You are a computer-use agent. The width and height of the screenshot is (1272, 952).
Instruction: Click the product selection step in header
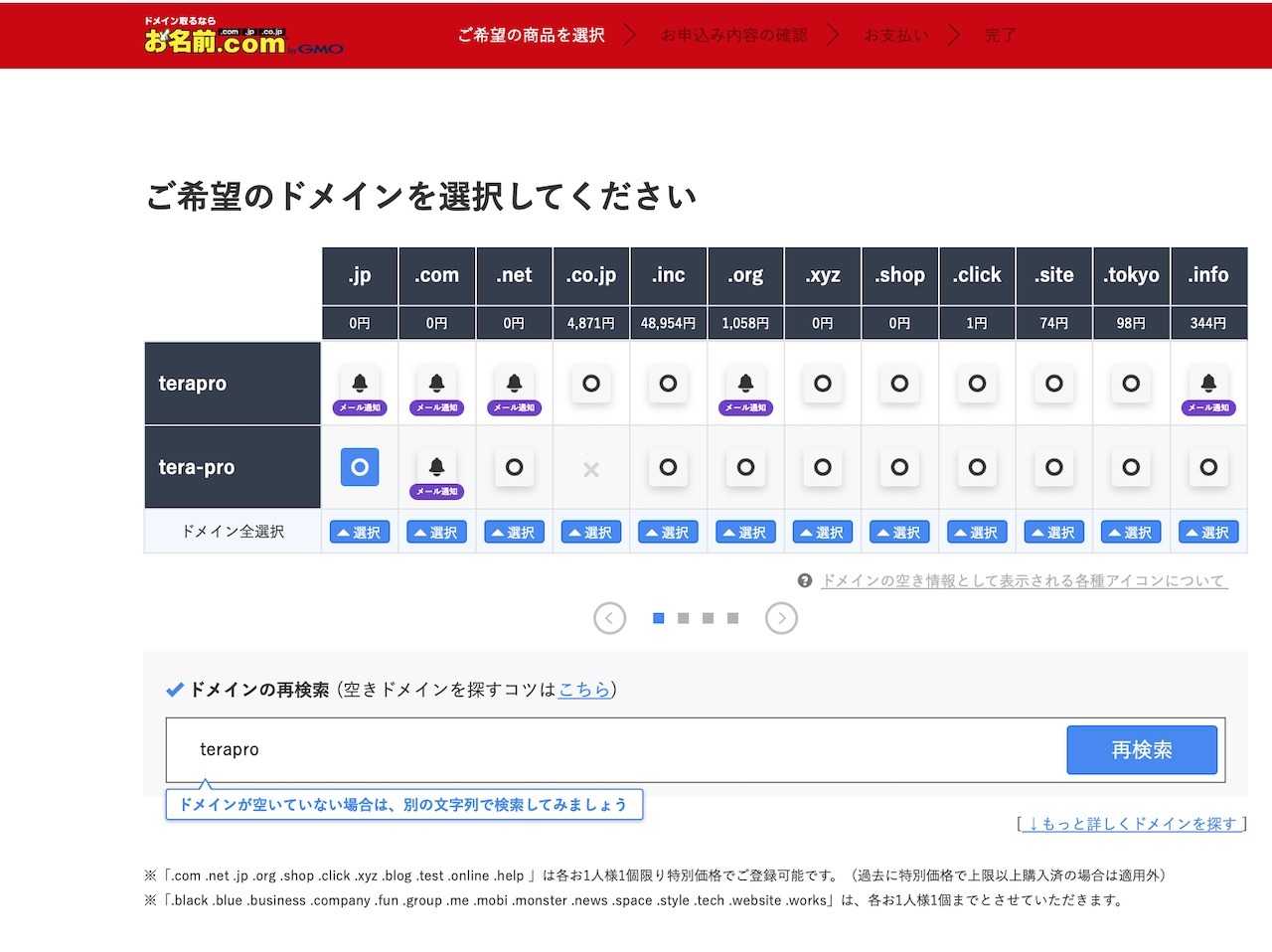(531, 35)
